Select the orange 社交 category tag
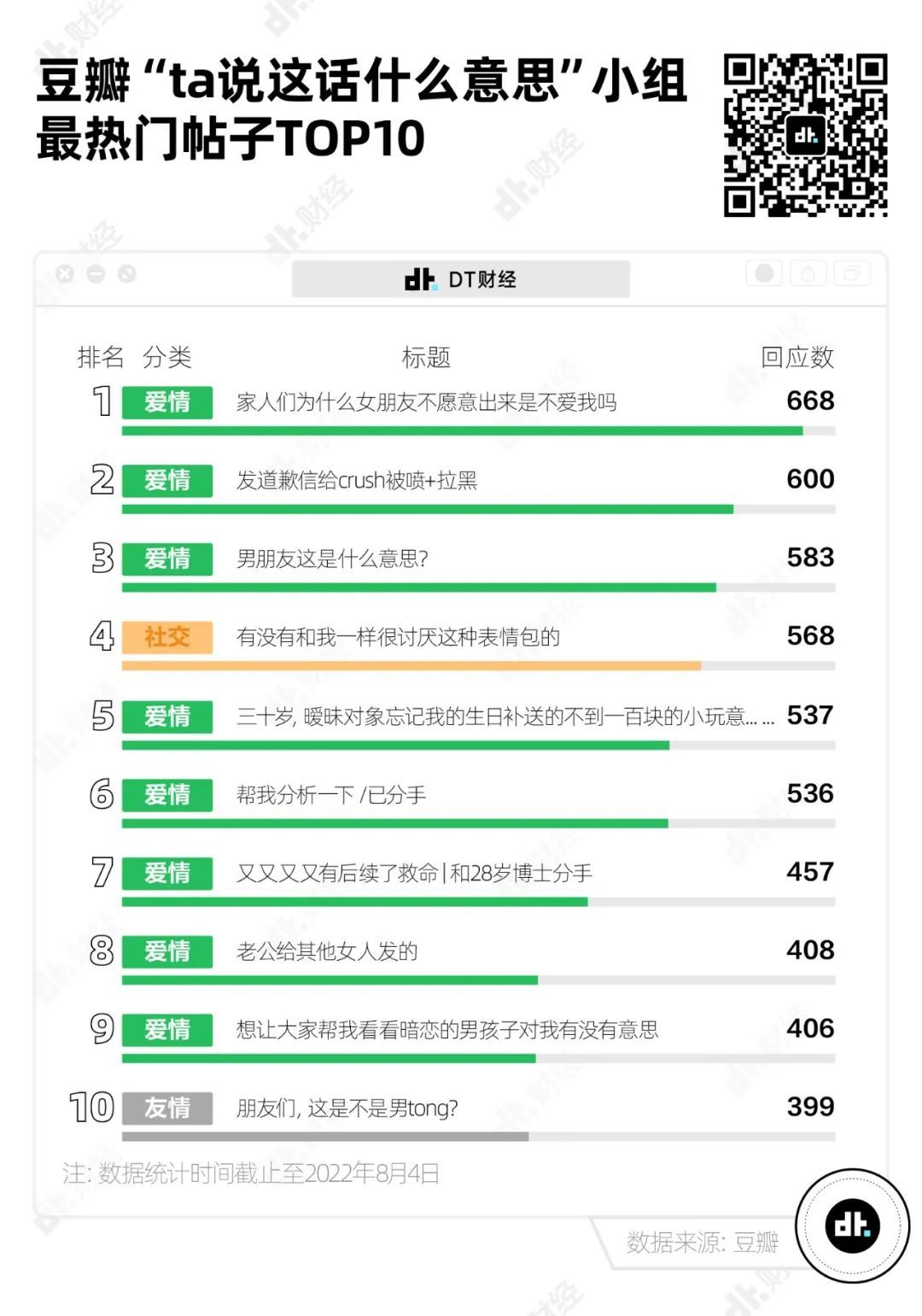 (x=167, y=637)
